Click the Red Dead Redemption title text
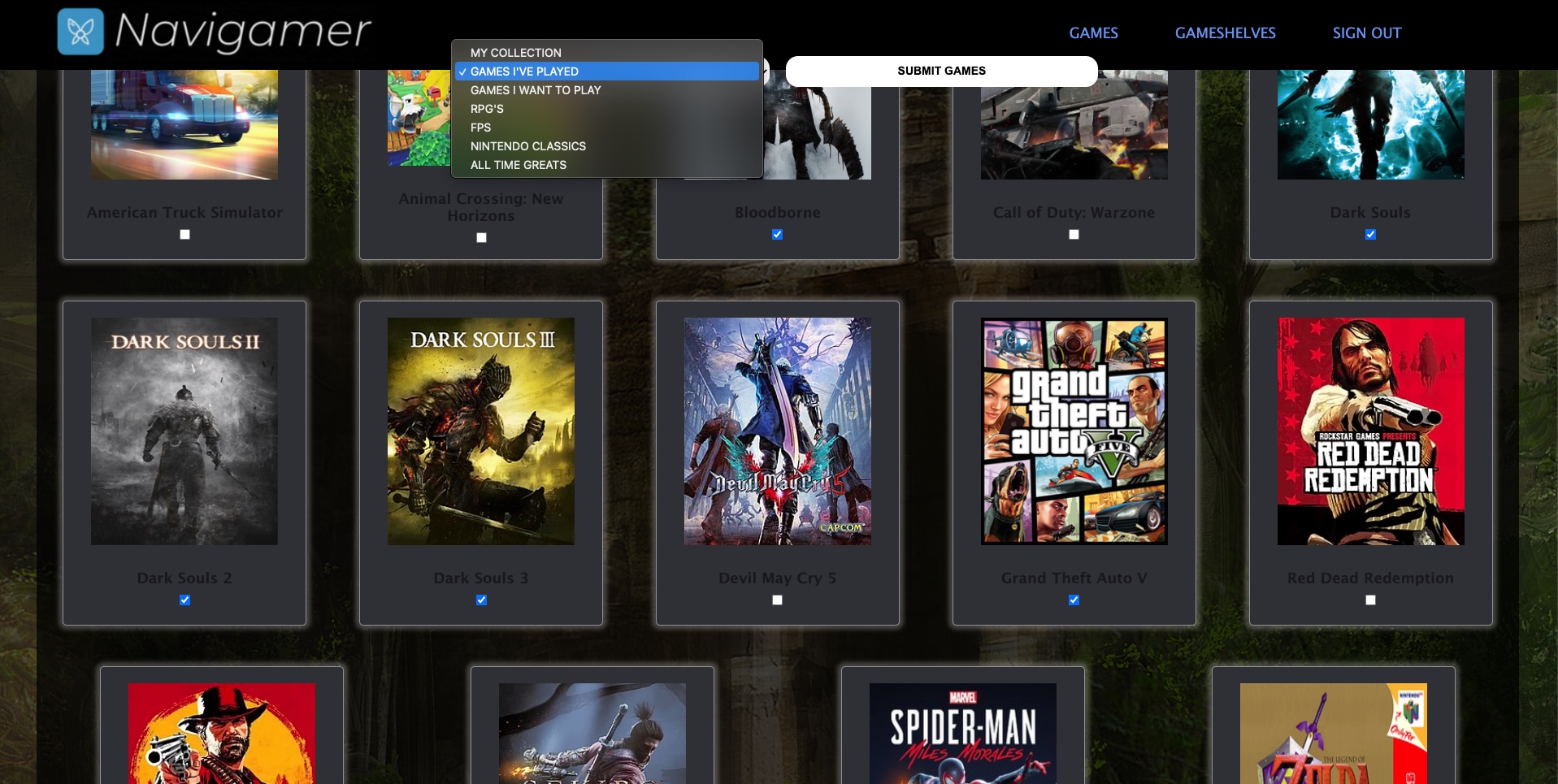 point(1370,578)
